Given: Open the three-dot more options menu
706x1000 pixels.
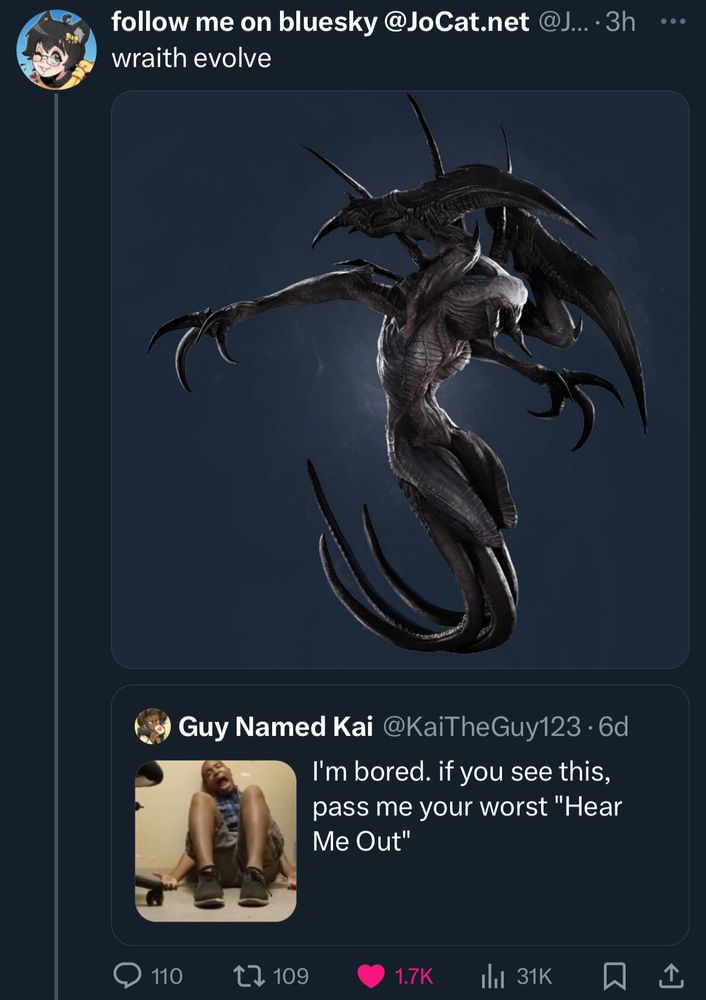Looking at the screenshot, I should click(673, 21).
